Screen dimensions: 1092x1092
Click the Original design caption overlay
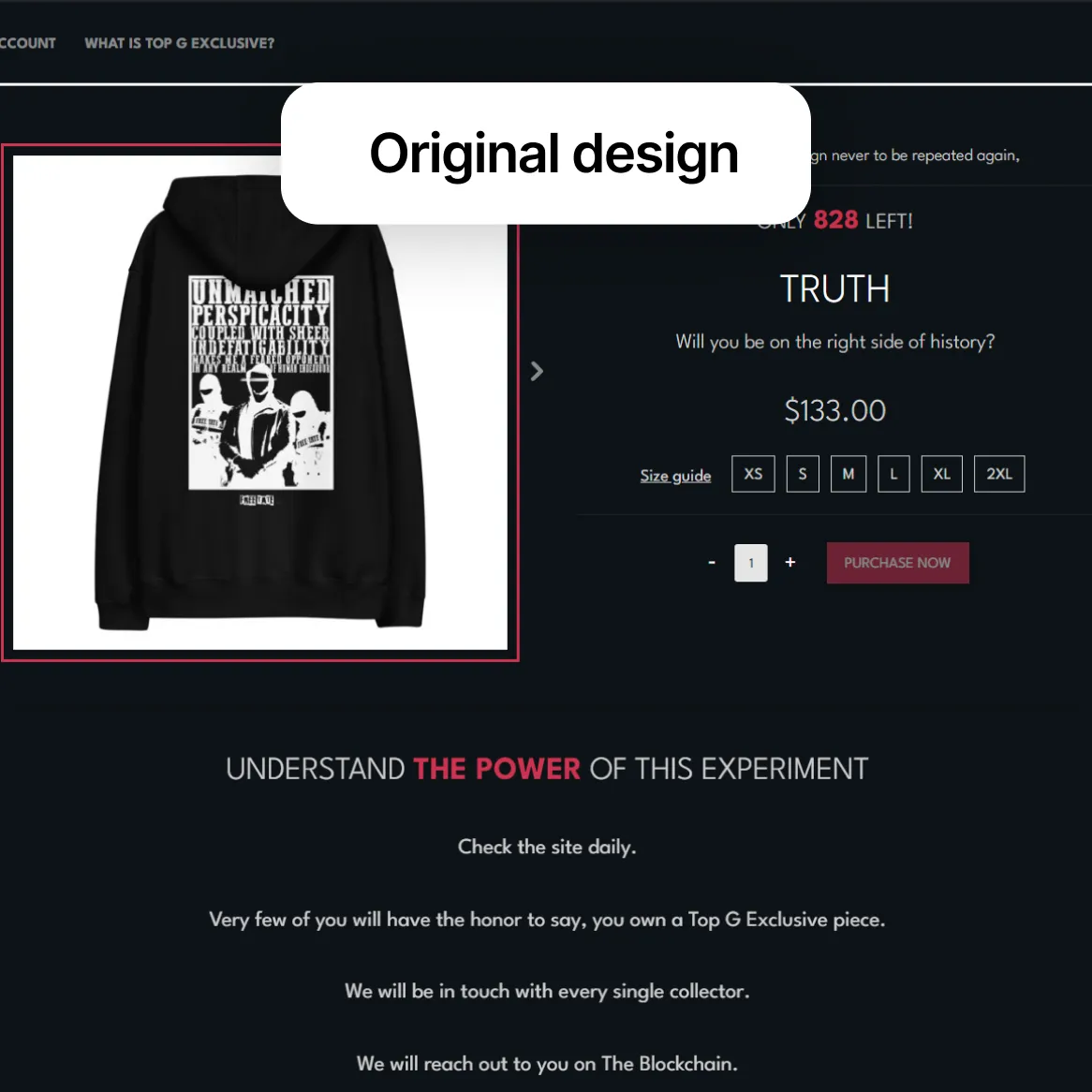(x=546, y=154)
